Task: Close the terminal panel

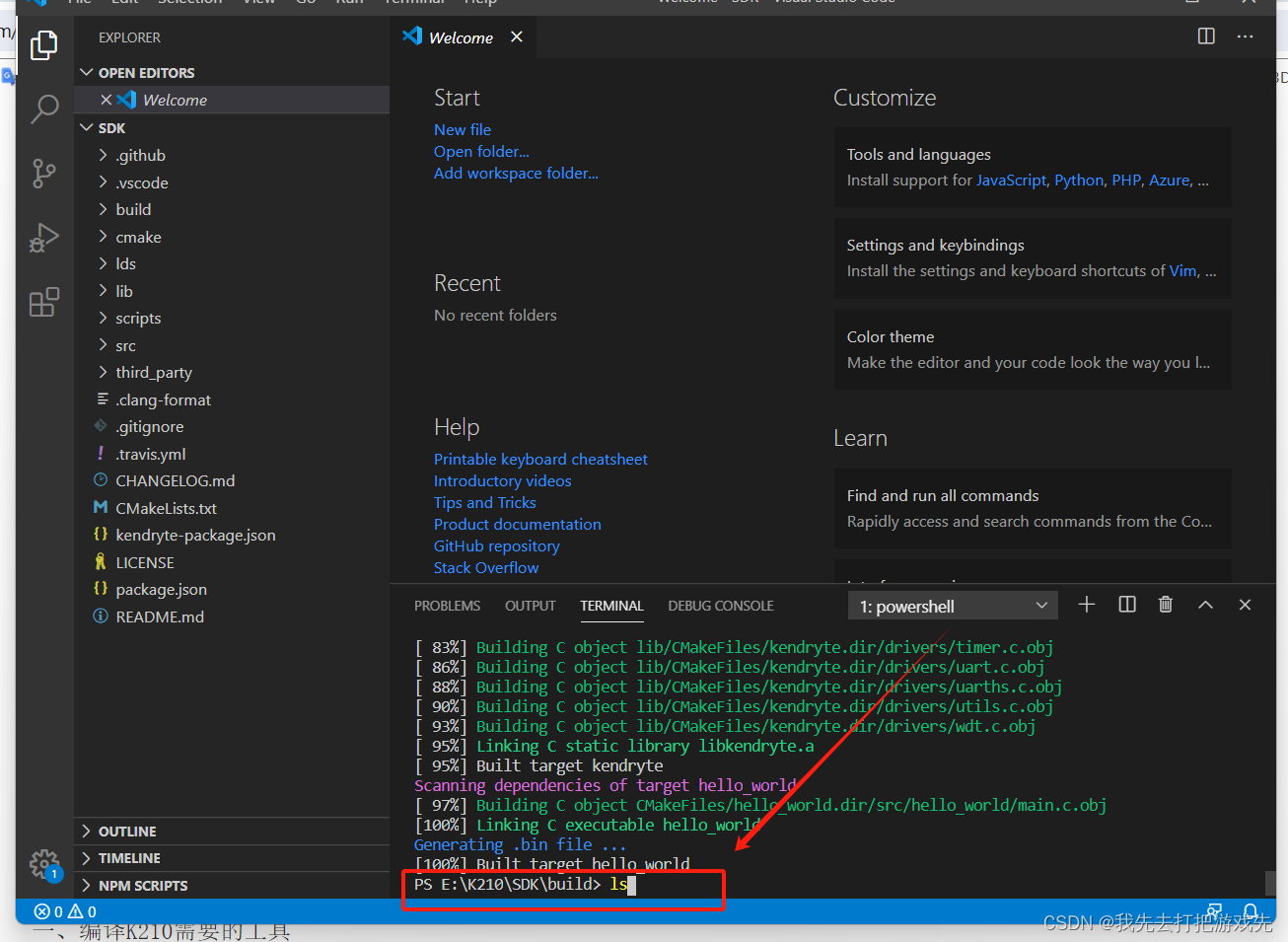Action: 1245,605
